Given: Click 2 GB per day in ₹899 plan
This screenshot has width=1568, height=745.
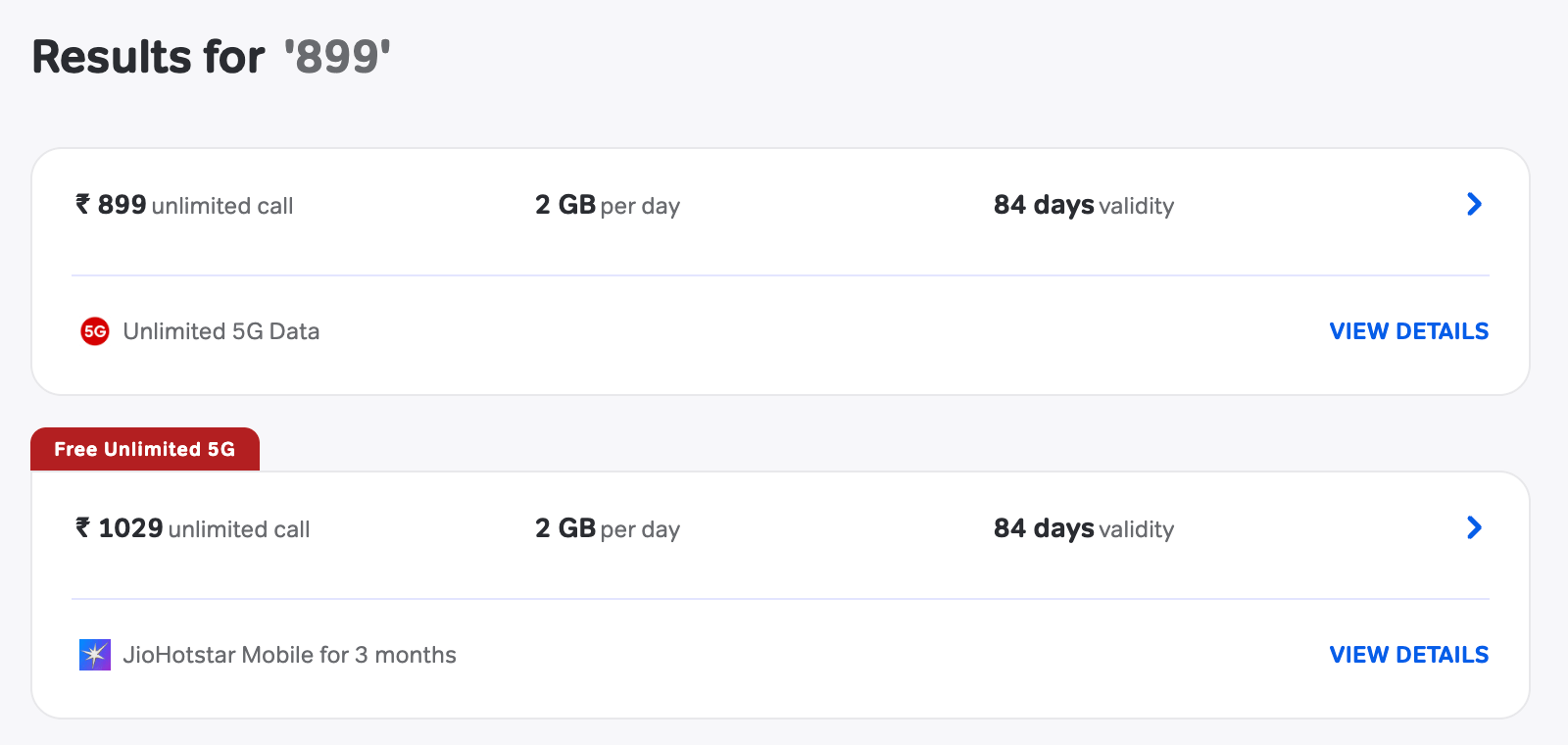Looking at the screenshot, I should (608, 205).
